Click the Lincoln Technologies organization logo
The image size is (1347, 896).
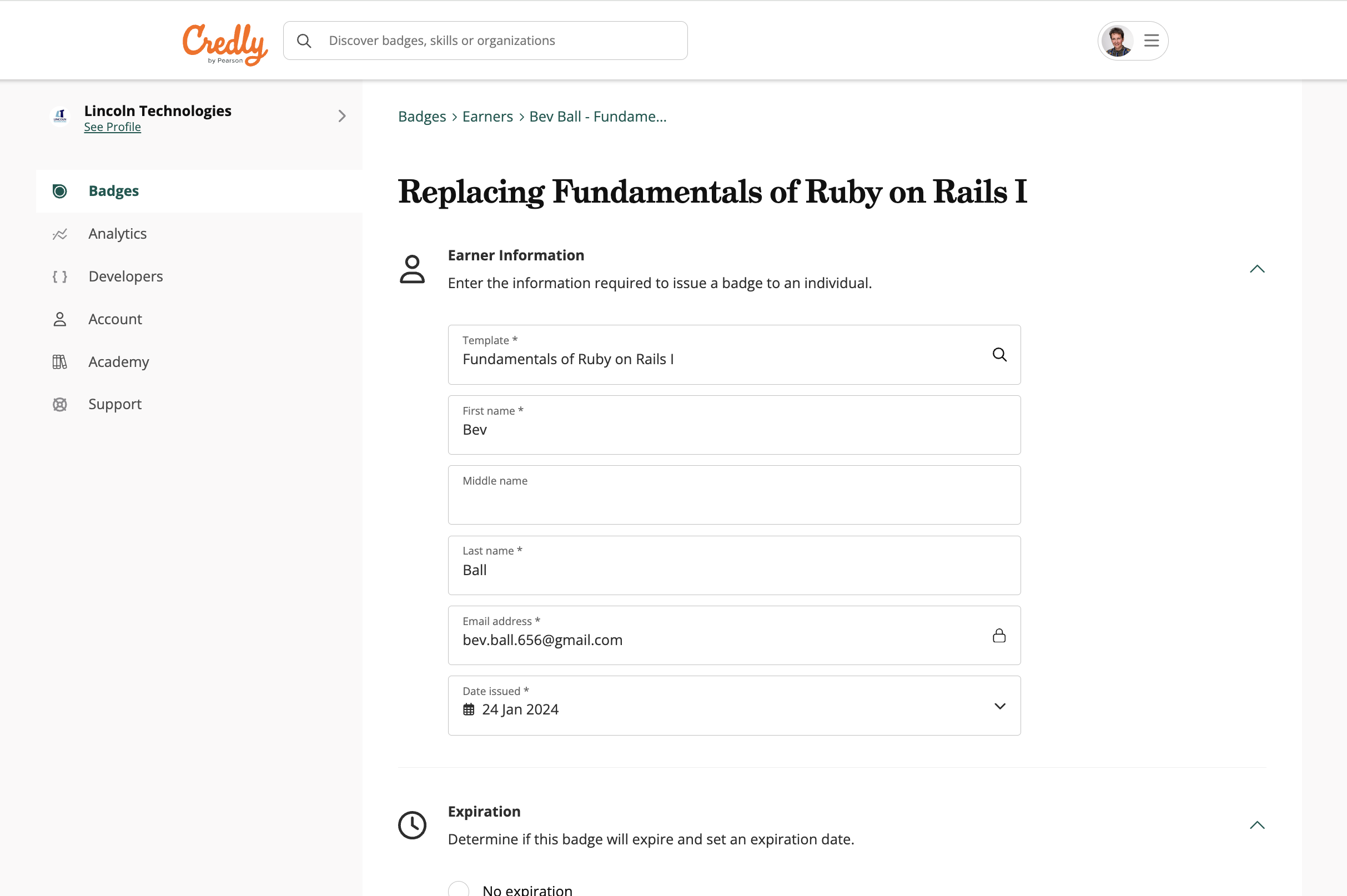tap(60, 116)
